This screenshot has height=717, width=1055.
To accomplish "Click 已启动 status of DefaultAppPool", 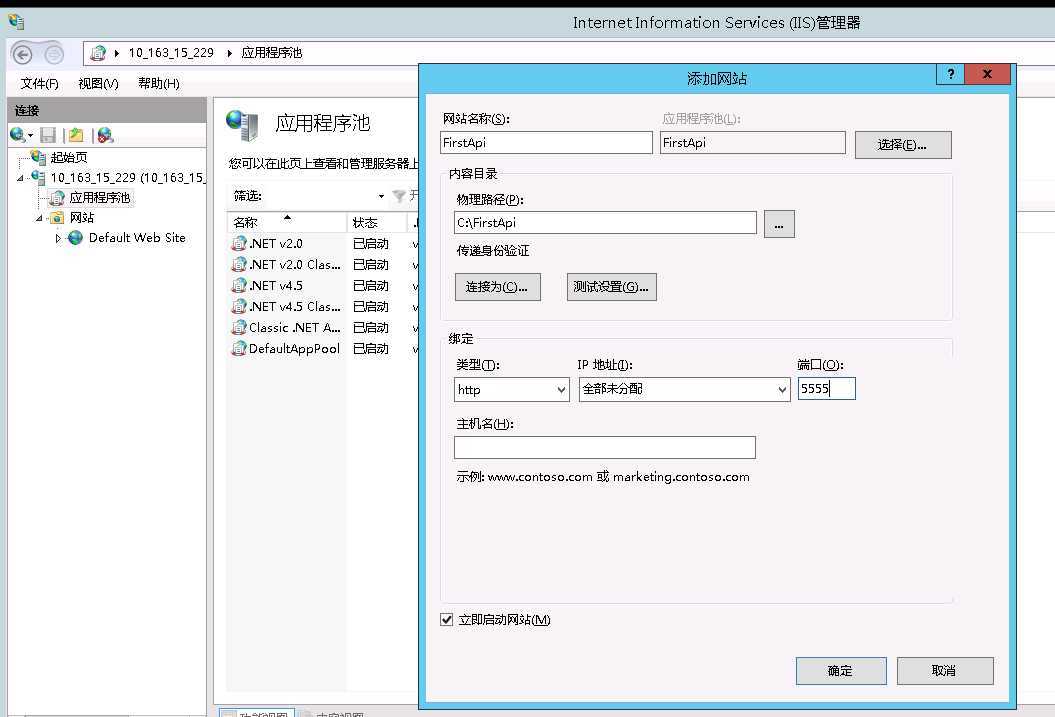I will 371,348.
